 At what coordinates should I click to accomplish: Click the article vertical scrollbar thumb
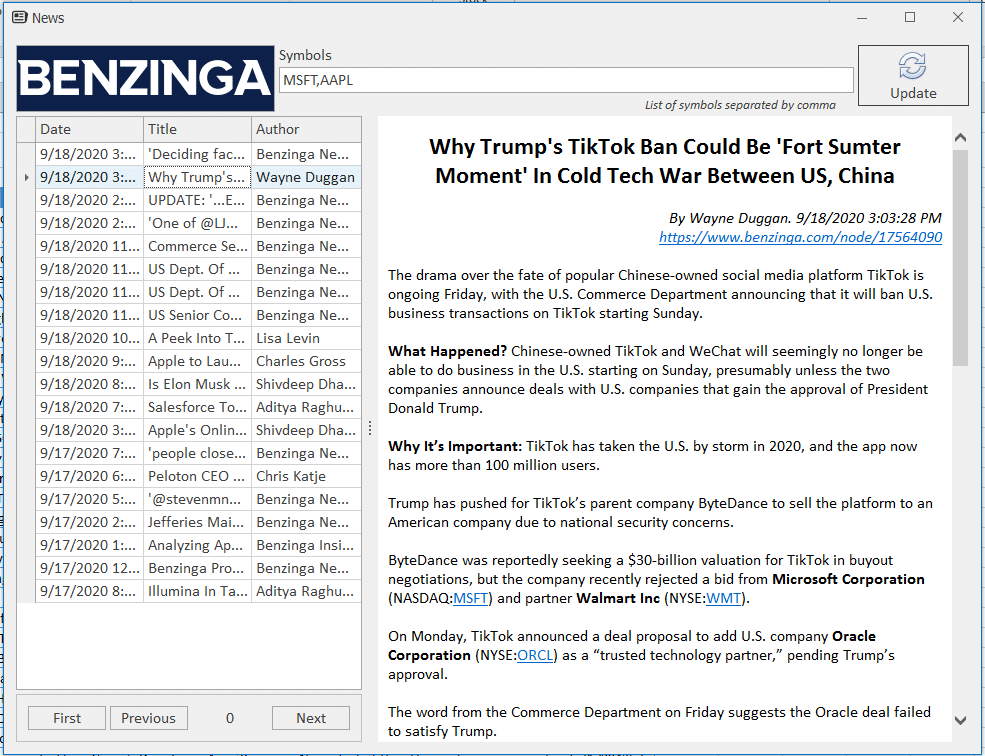pyautogui.click(x=960, y=258)
